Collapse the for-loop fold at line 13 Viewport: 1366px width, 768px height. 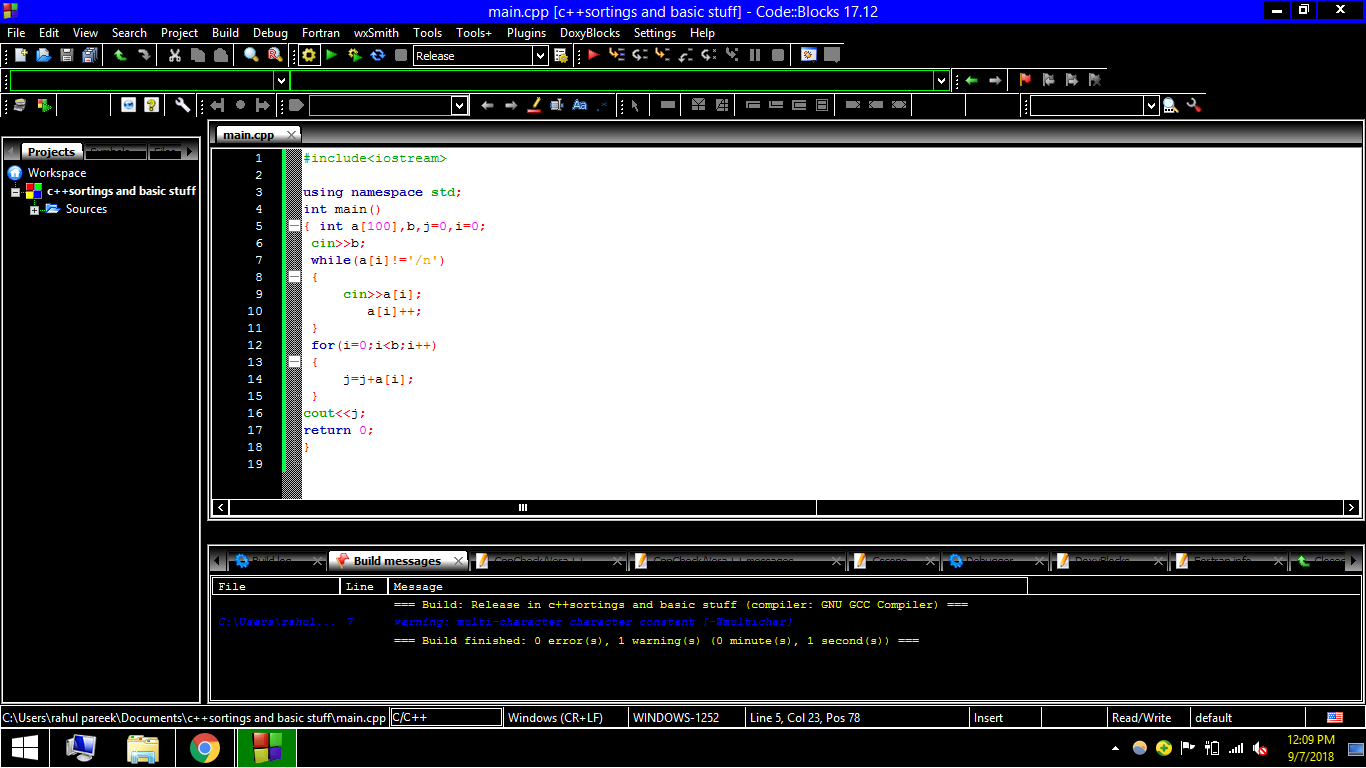pos(294,362)
